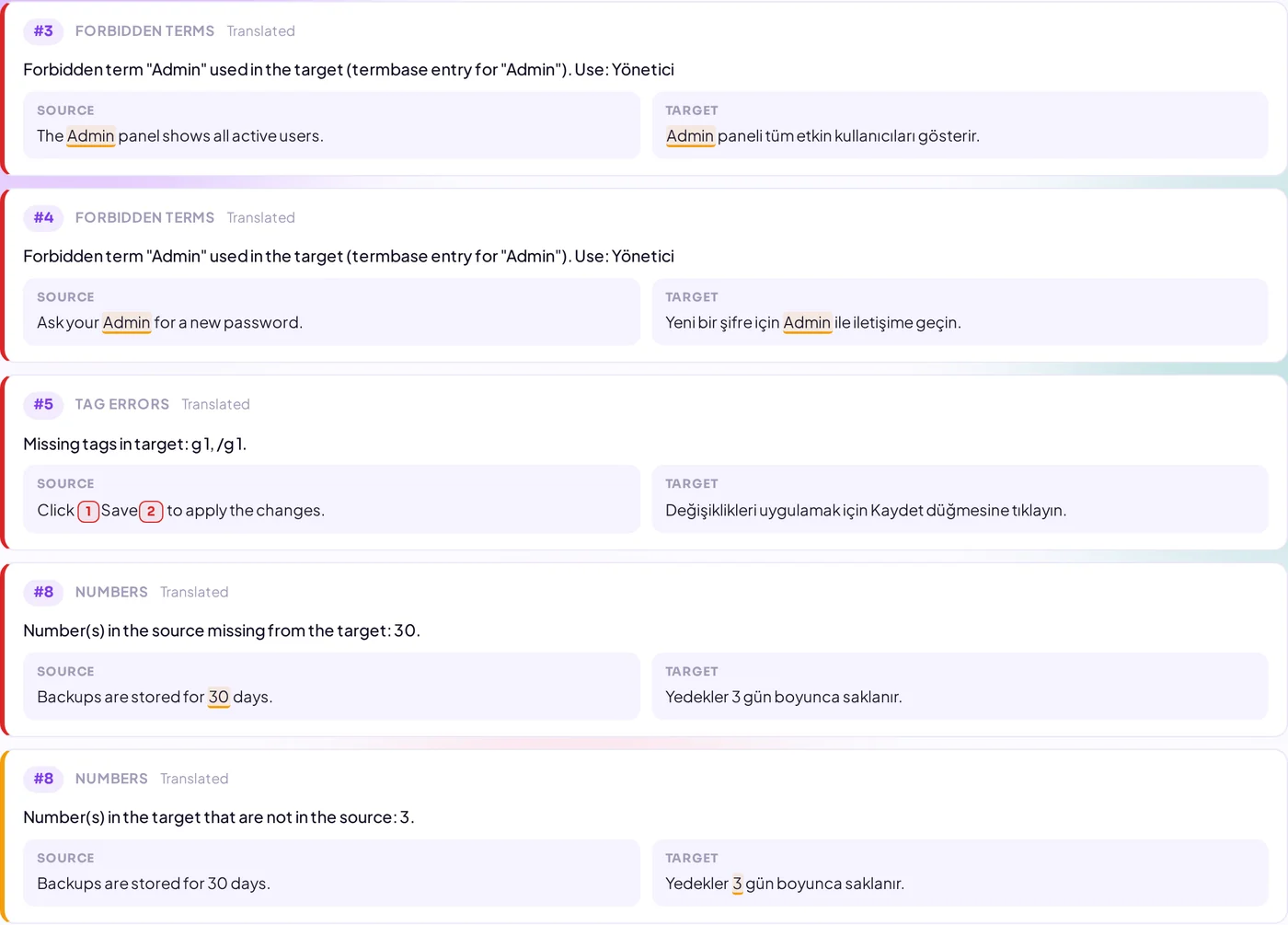Click highlighted Admin in issue #3 target
This screenshot has width=1288, height=925.
[x=690, y=136]
